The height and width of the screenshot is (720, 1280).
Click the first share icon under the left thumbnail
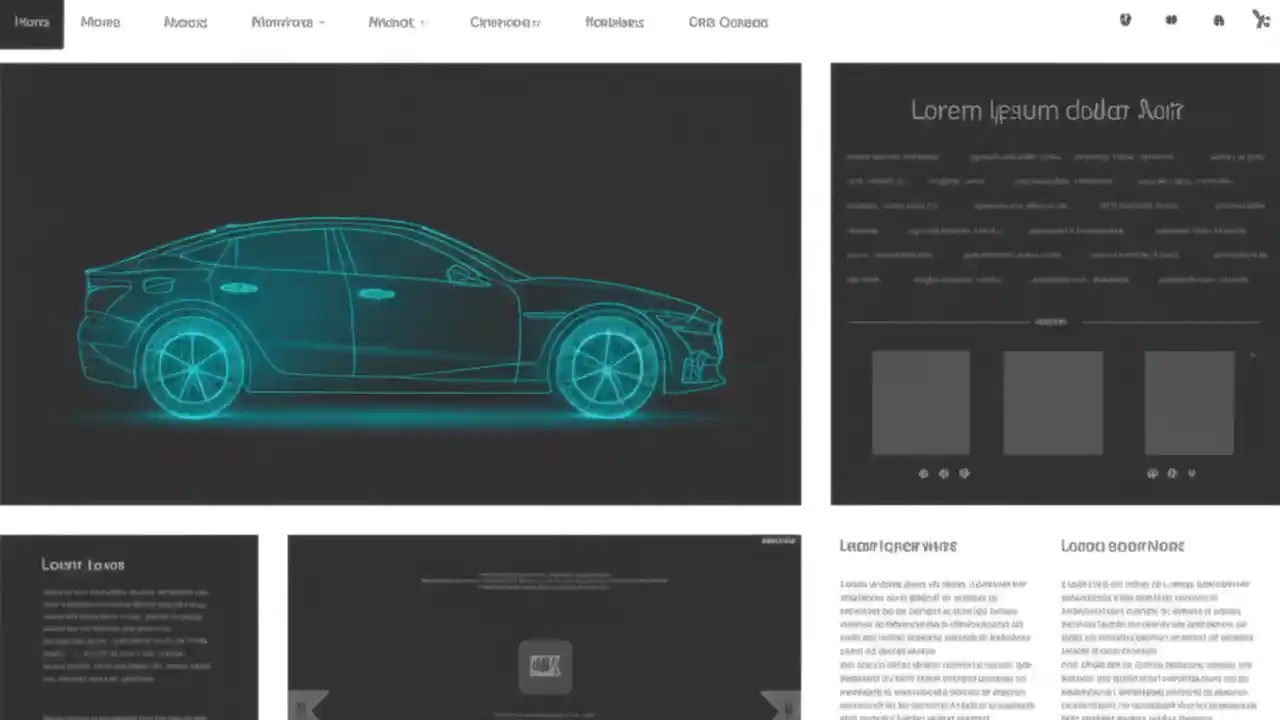point(923,473)
